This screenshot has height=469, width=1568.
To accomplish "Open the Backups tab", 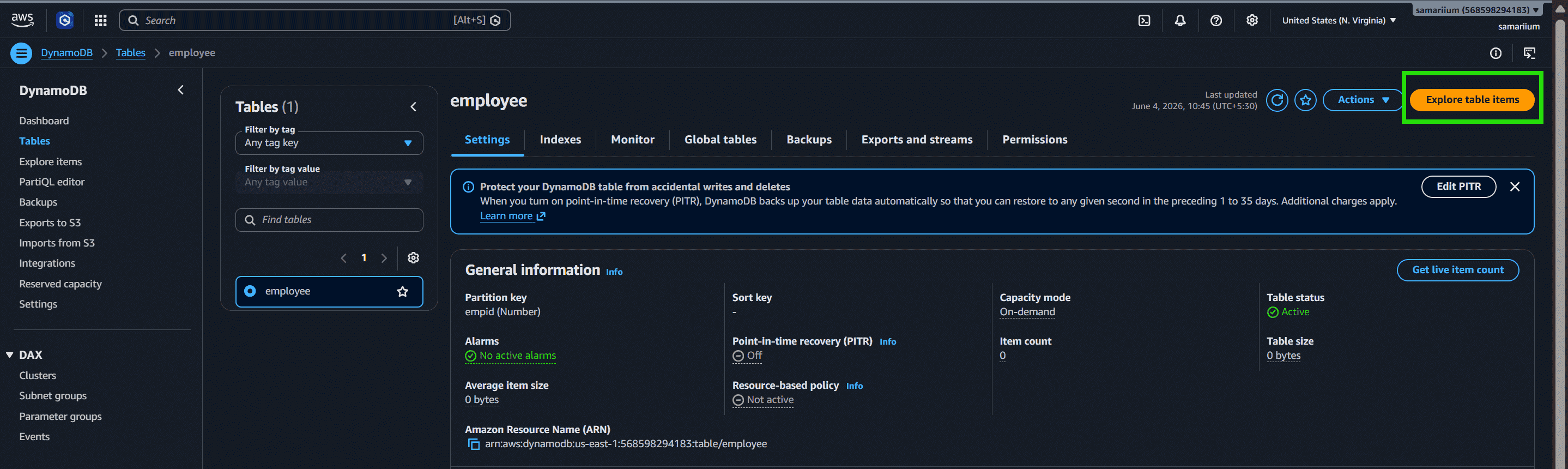I will [x=809, y=140].
